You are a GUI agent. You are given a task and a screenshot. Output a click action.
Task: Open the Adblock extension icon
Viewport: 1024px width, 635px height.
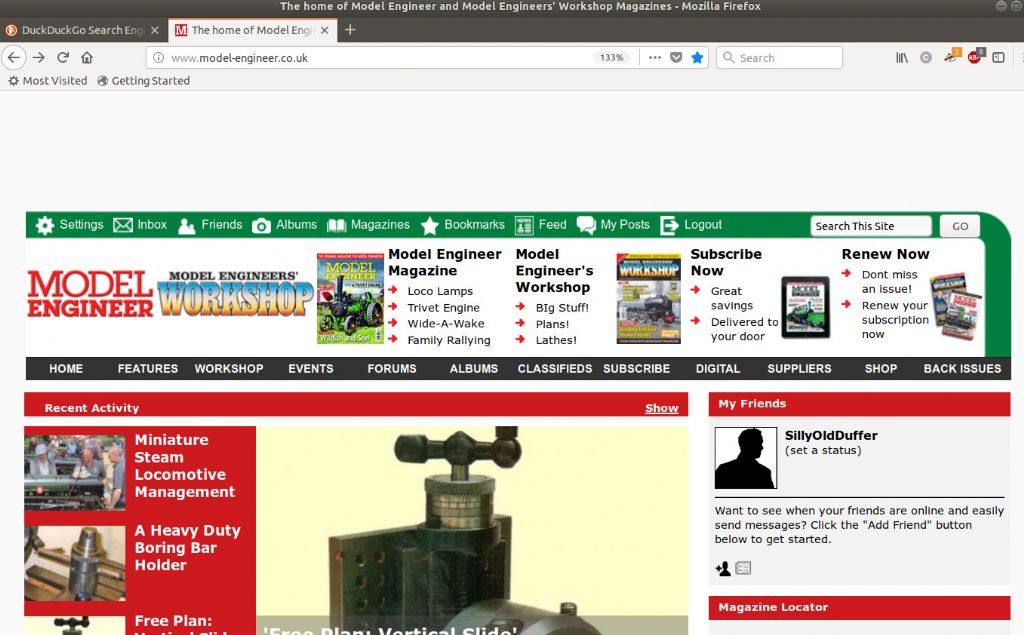974,57
